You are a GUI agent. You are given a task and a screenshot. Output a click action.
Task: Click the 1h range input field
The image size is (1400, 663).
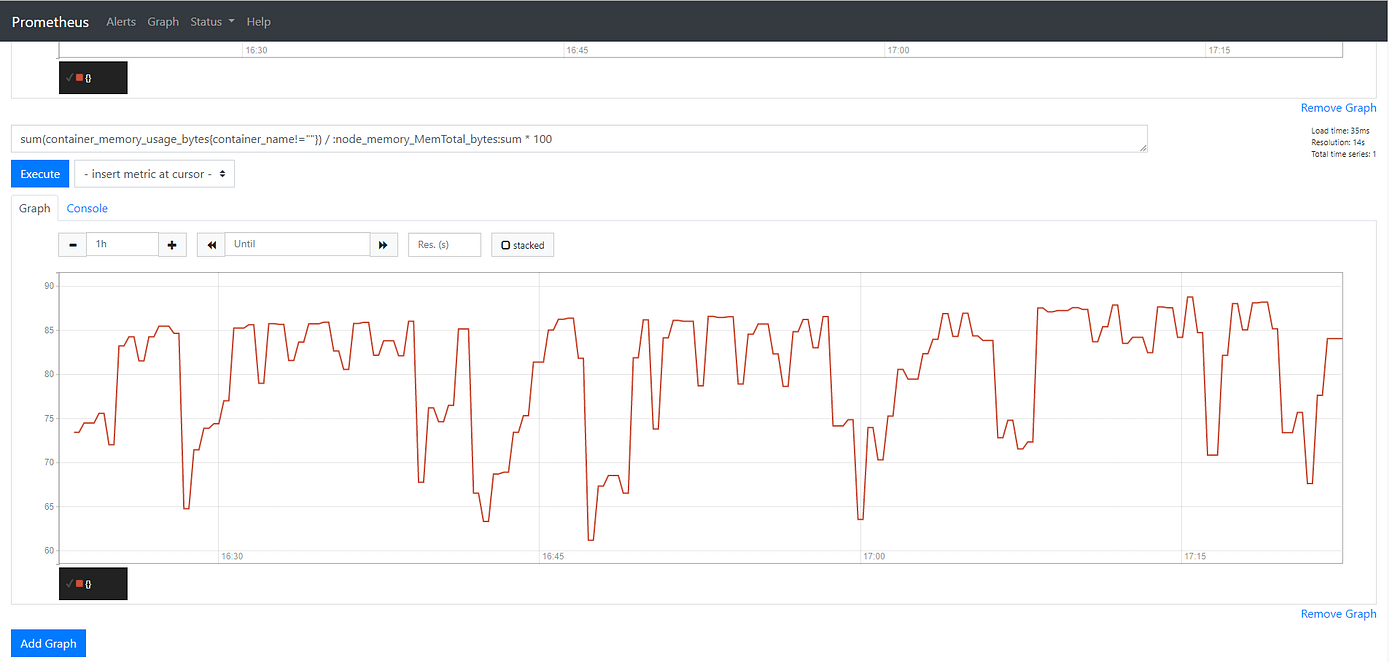(123, 244)
